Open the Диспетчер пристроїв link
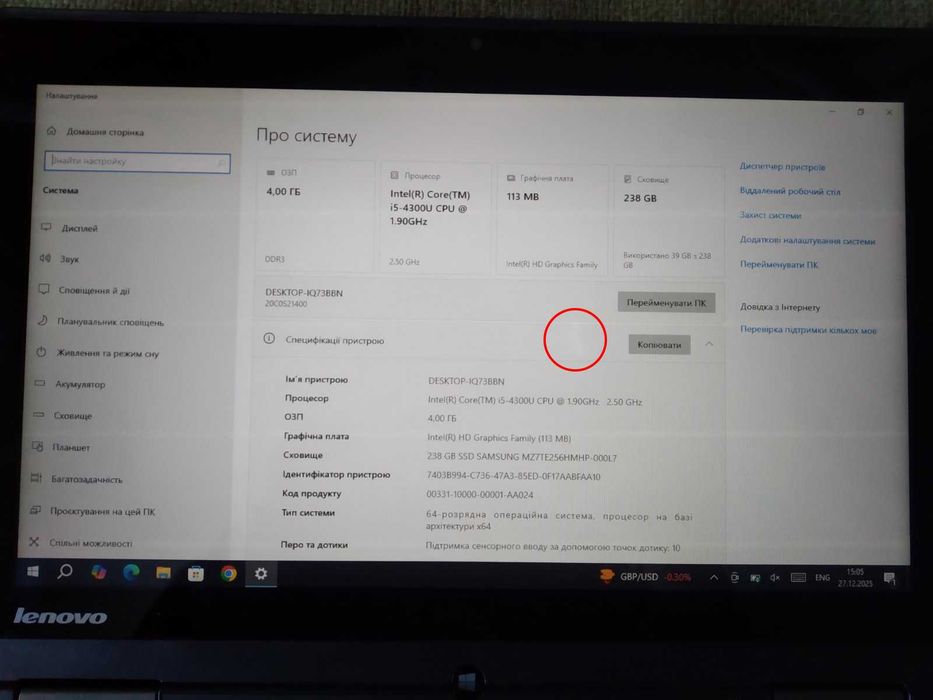Screen dimensions: 933x700 782,167
